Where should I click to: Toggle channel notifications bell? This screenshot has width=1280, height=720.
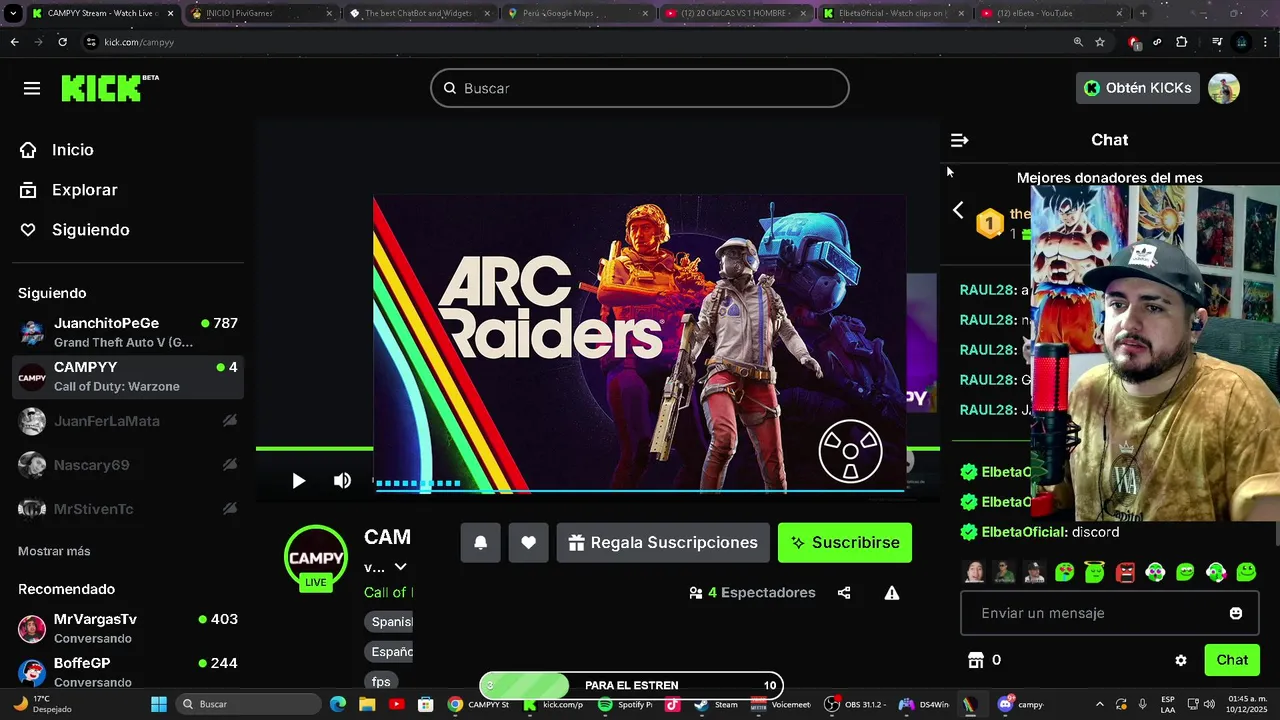click(x=480, y=543)
